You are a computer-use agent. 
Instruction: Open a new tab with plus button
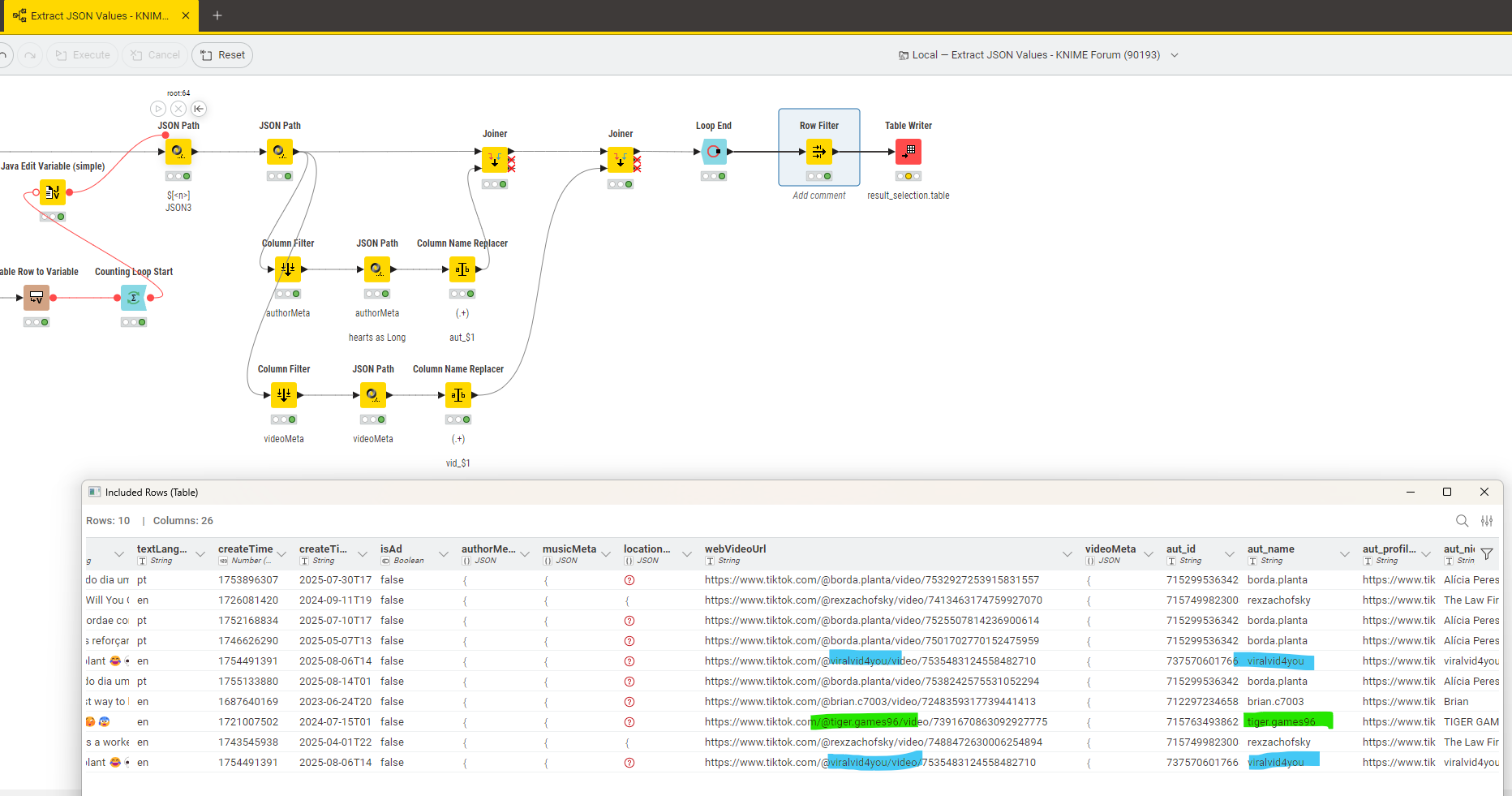click(x=217, y=15)
